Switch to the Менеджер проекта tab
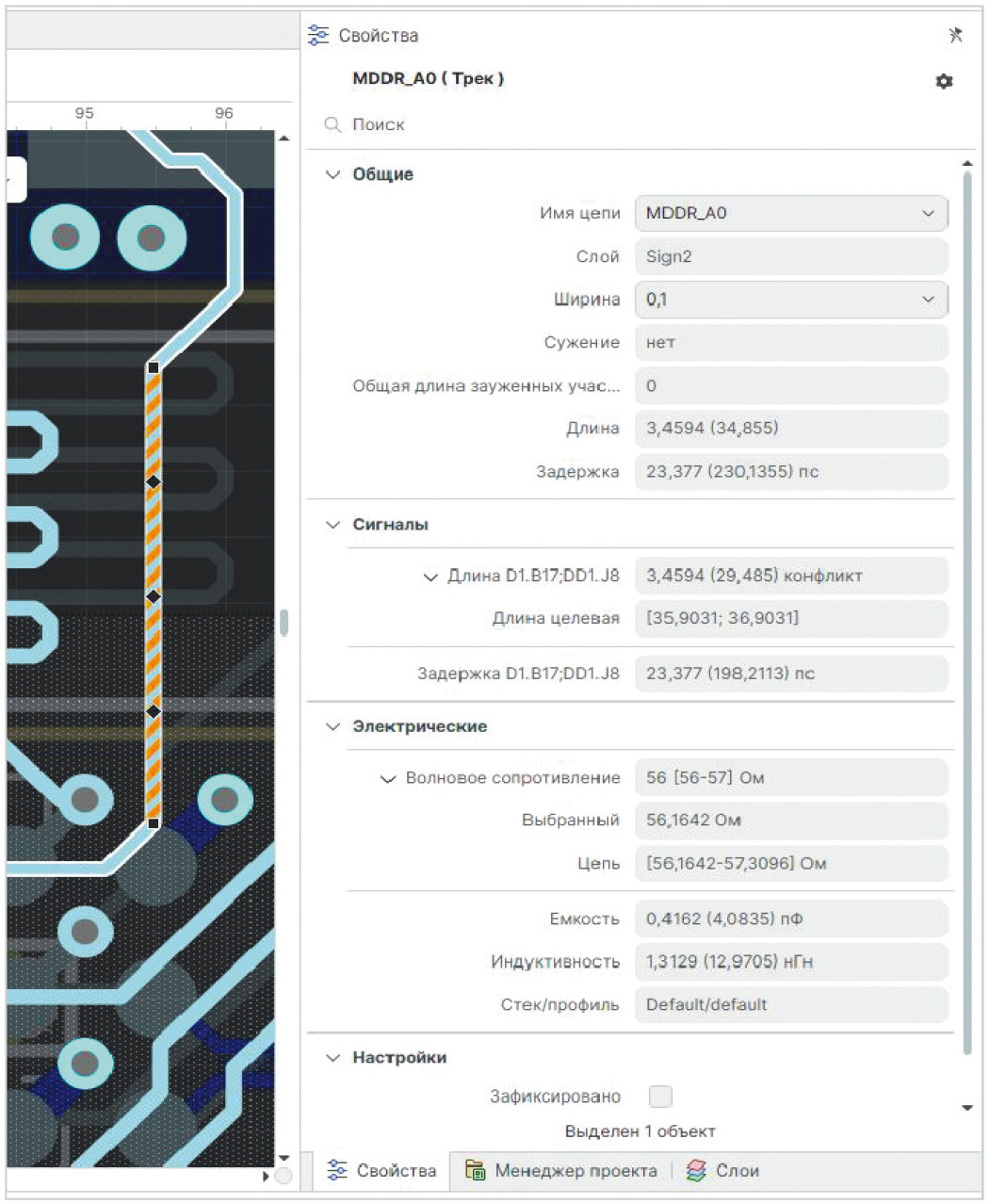The width and height of the screenshot is (989, 1204). [x=576, y=1170]
